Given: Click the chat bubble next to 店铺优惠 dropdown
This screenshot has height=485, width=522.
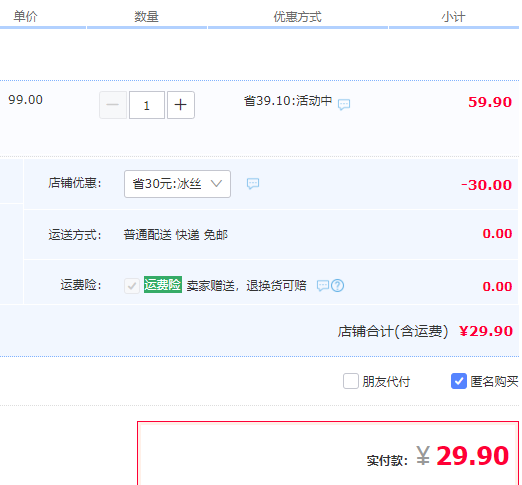Looking at the screenshot, I should click(x=253, y=183).
